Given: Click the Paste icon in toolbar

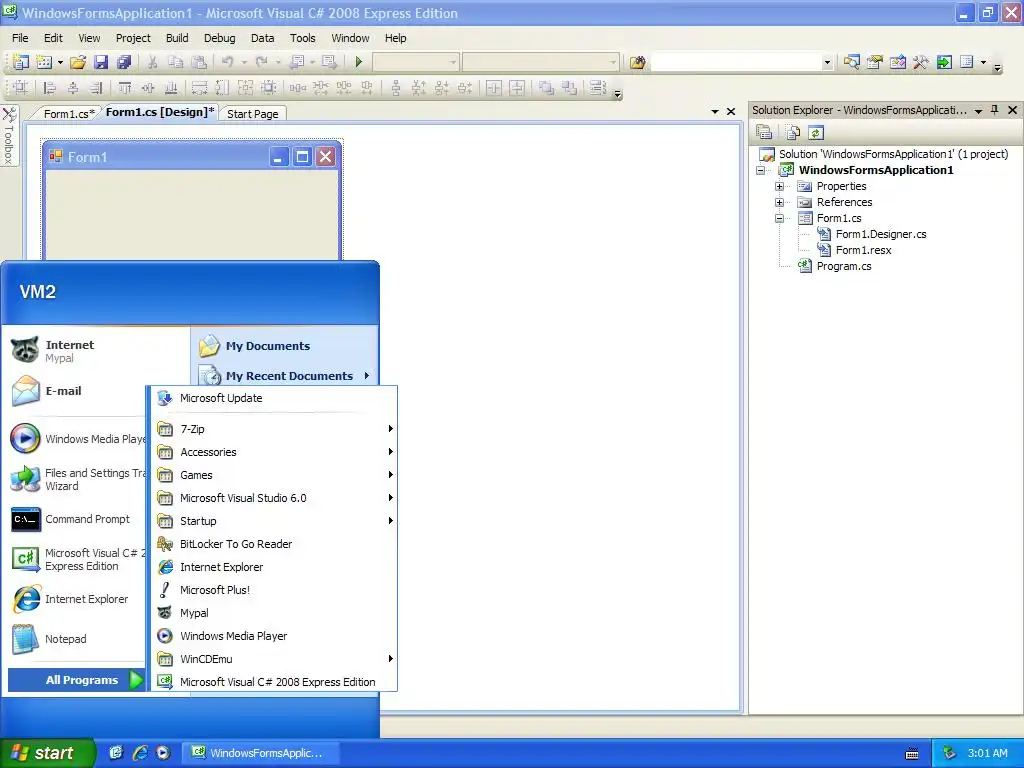Looking at the screenshot, I should [199, 62].
